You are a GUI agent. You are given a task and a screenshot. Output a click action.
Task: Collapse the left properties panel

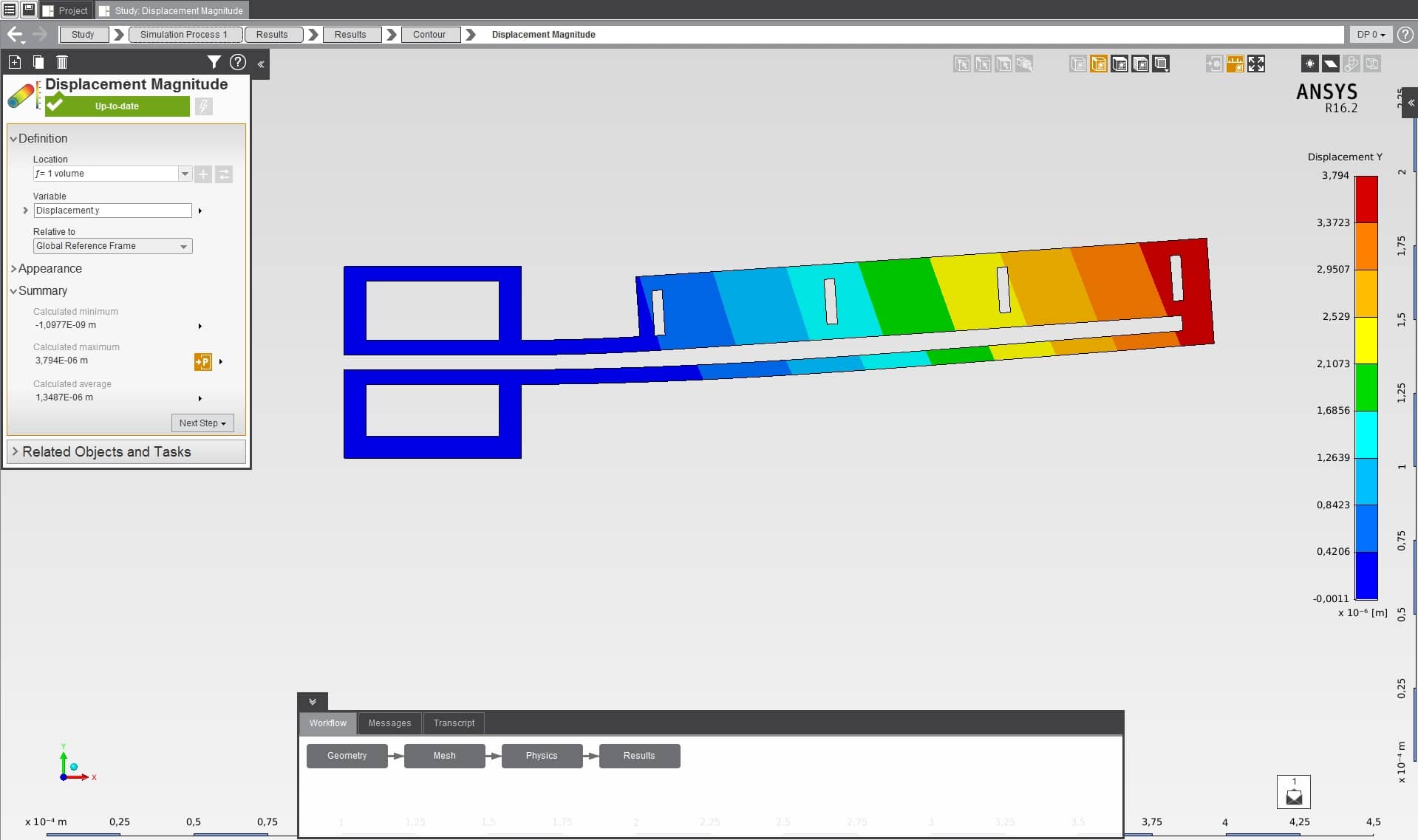(x=261, y=64)
